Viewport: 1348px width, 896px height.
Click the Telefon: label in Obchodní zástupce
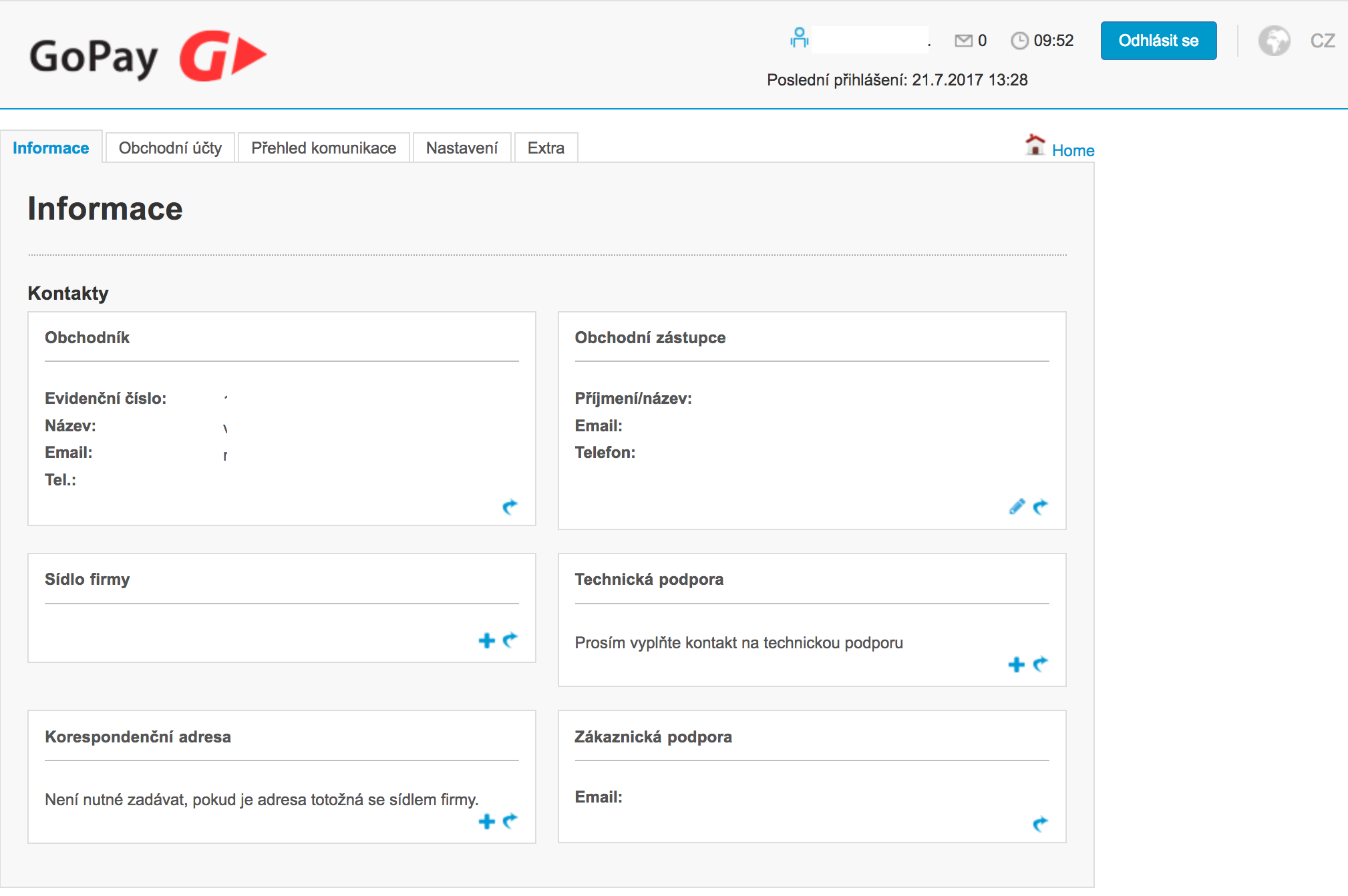click(605, 453)
